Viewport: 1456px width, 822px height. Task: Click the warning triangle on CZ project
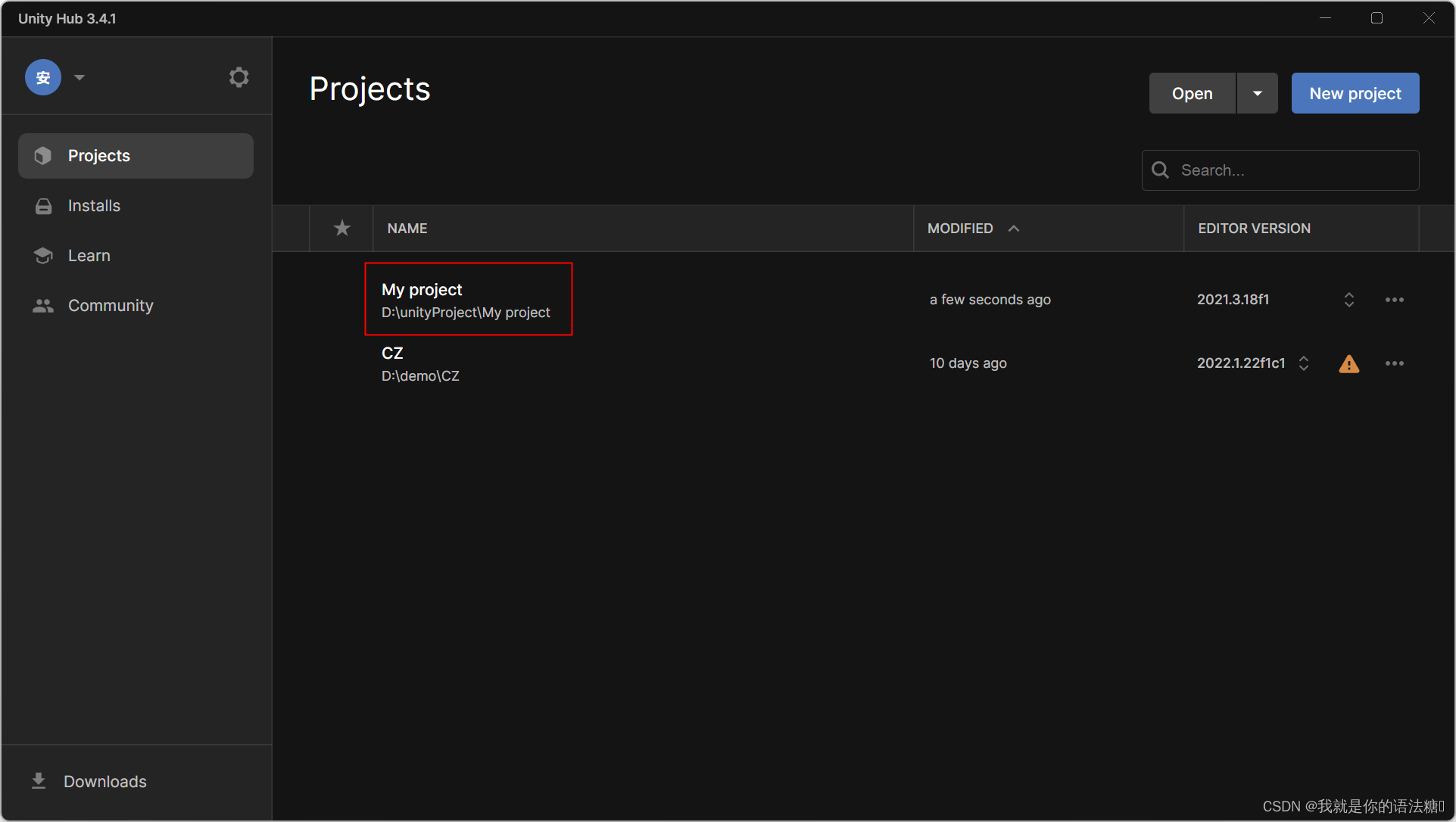tap(1348, 364)
